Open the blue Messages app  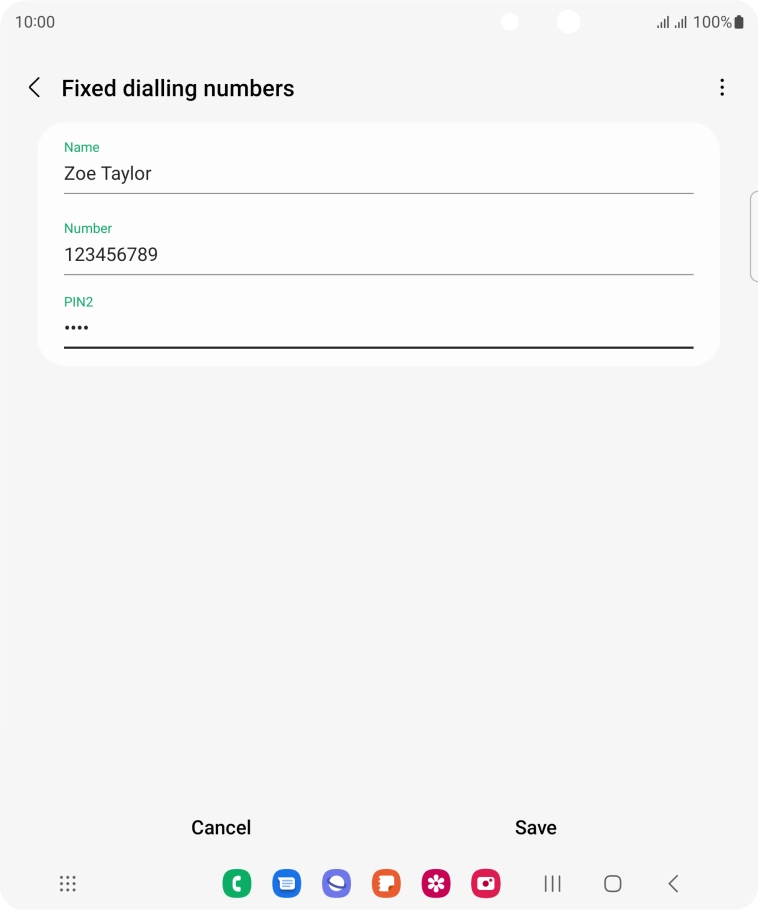(287, 883)
